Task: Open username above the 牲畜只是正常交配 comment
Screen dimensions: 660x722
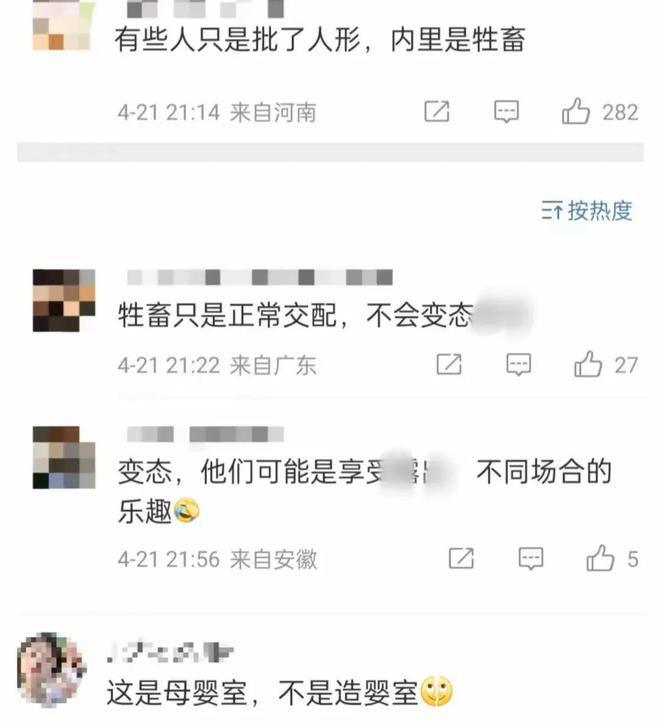Action: point(260,278)
